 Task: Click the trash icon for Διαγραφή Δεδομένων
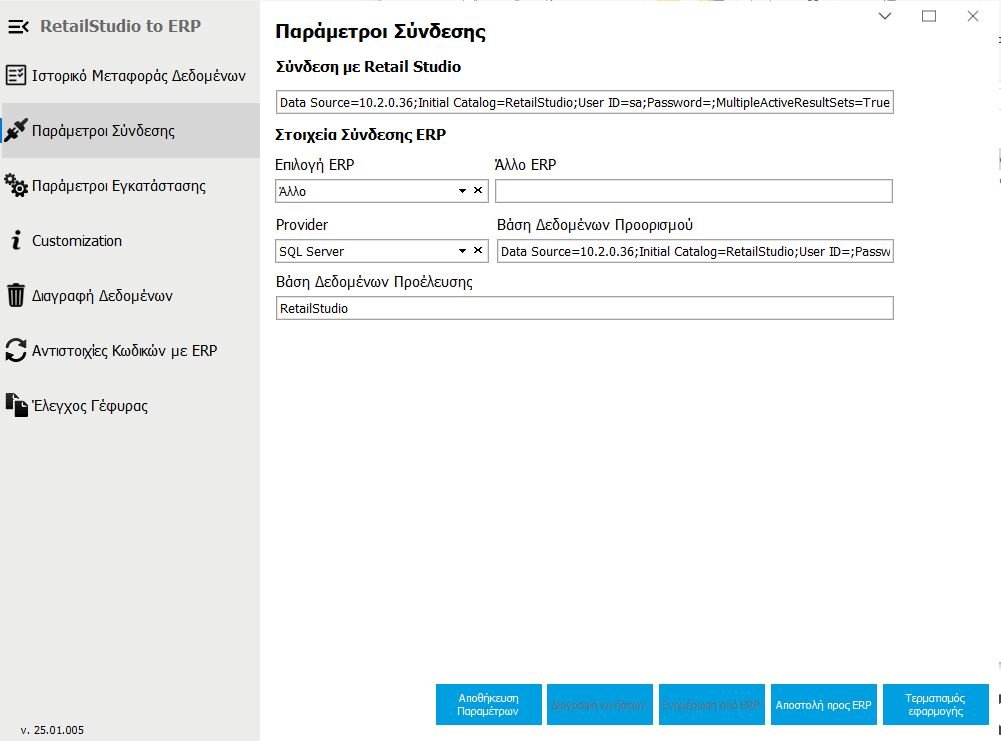click(16, 295)
